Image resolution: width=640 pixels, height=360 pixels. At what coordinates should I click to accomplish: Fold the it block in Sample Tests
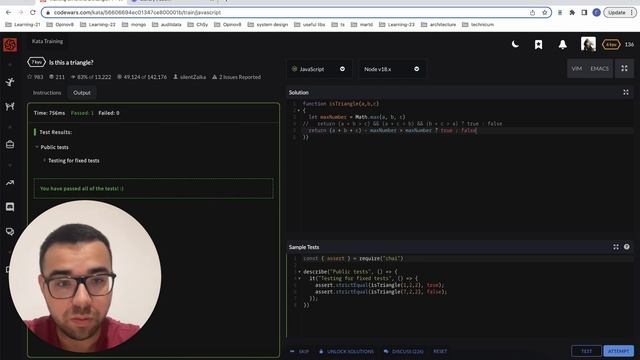299,278
